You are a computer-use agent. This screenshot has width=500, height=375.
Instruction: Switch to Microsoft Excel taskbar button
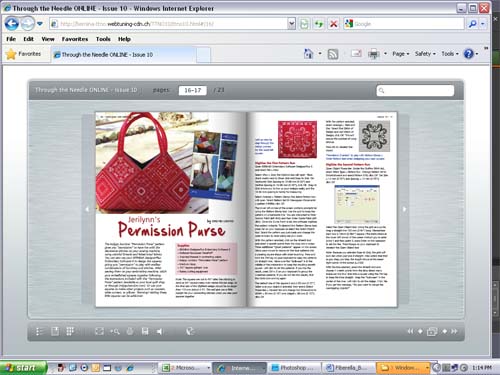coord(186,368)
